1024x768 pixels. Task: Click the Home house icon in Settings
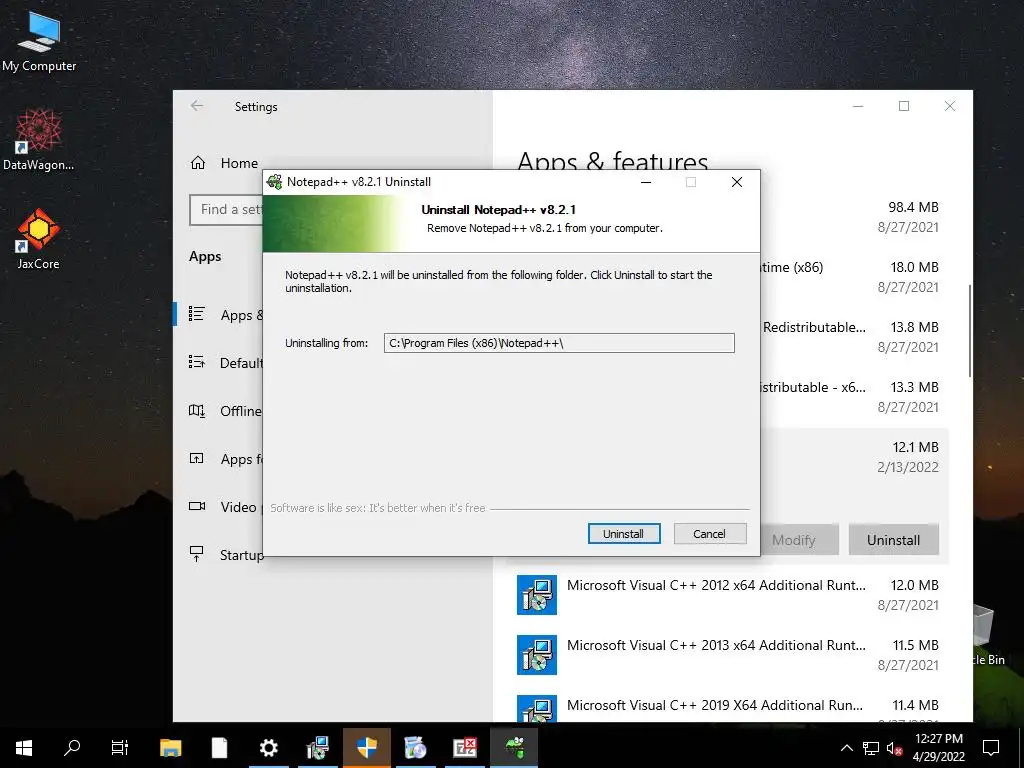pos(197,163)
